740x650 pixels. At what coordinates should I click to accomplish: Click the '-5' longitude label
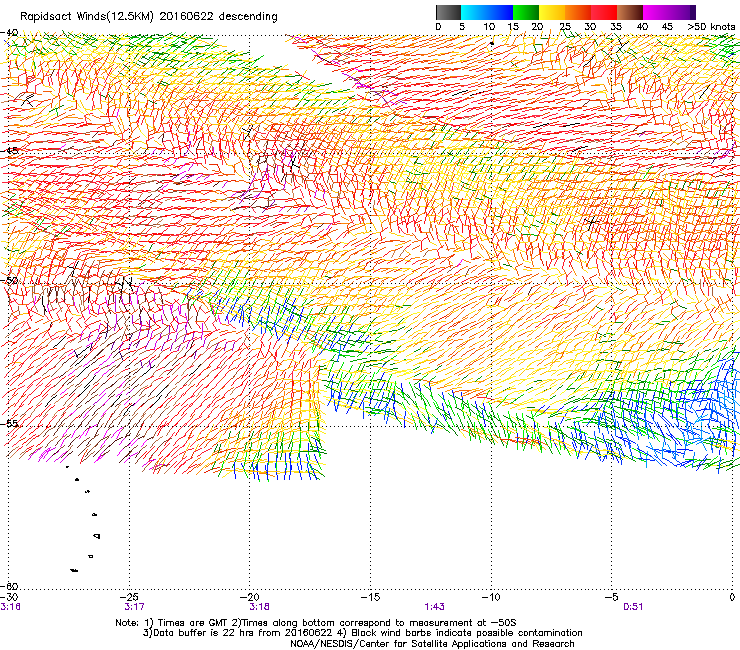pos(611,597)
